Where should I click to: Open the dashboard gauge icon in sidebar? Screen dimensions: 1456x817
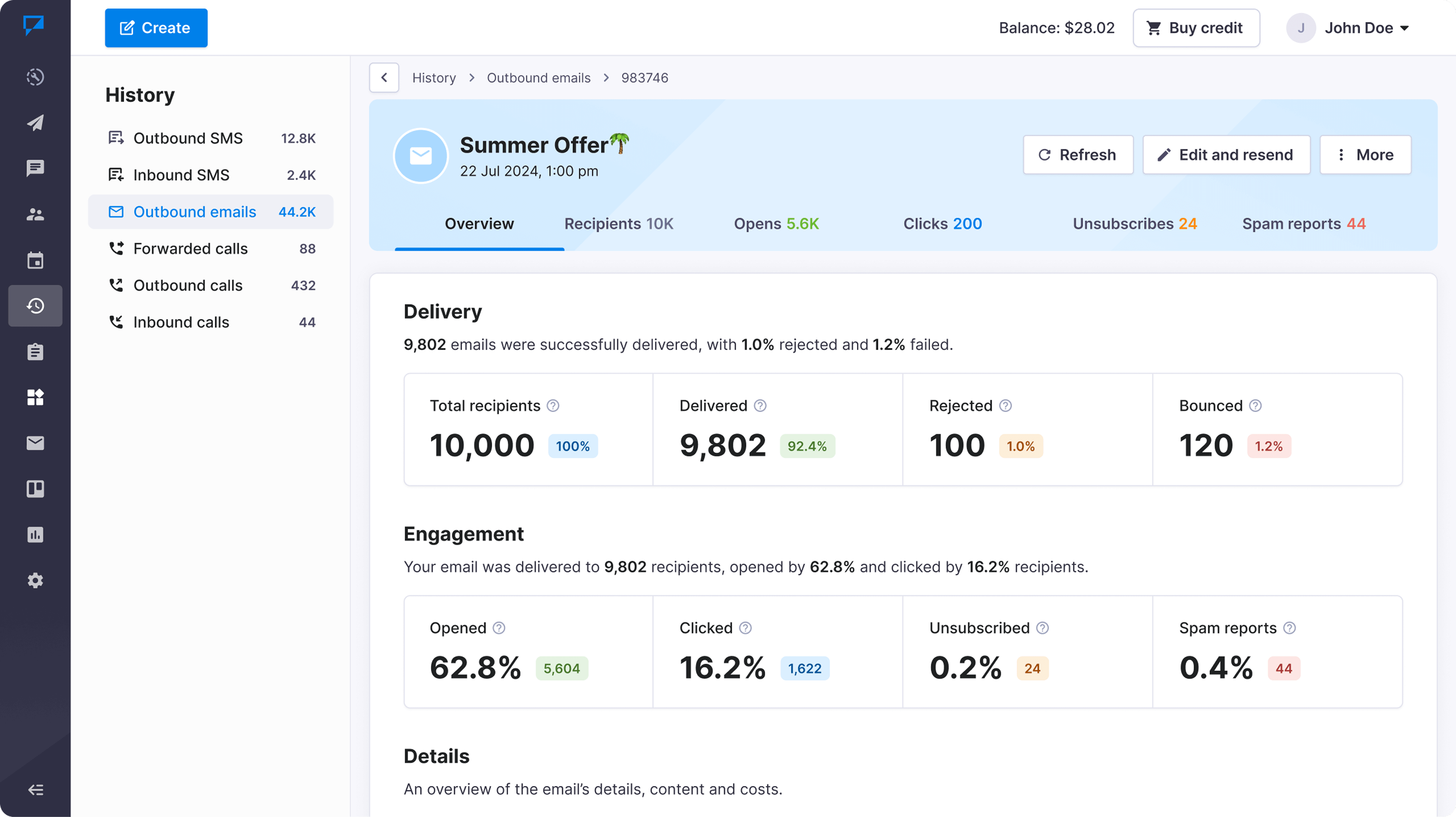[x=35, y=76]
